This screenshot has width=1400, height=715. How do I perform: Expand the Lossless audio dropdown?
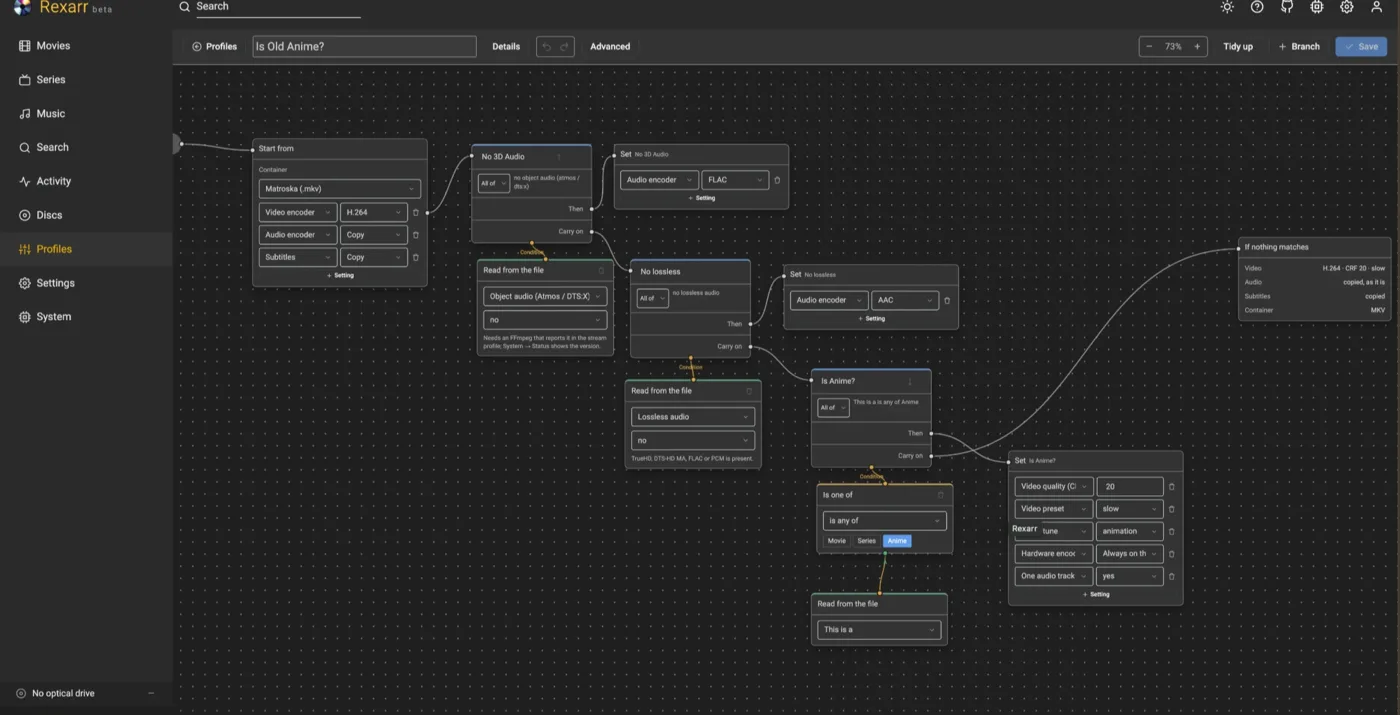693,417
